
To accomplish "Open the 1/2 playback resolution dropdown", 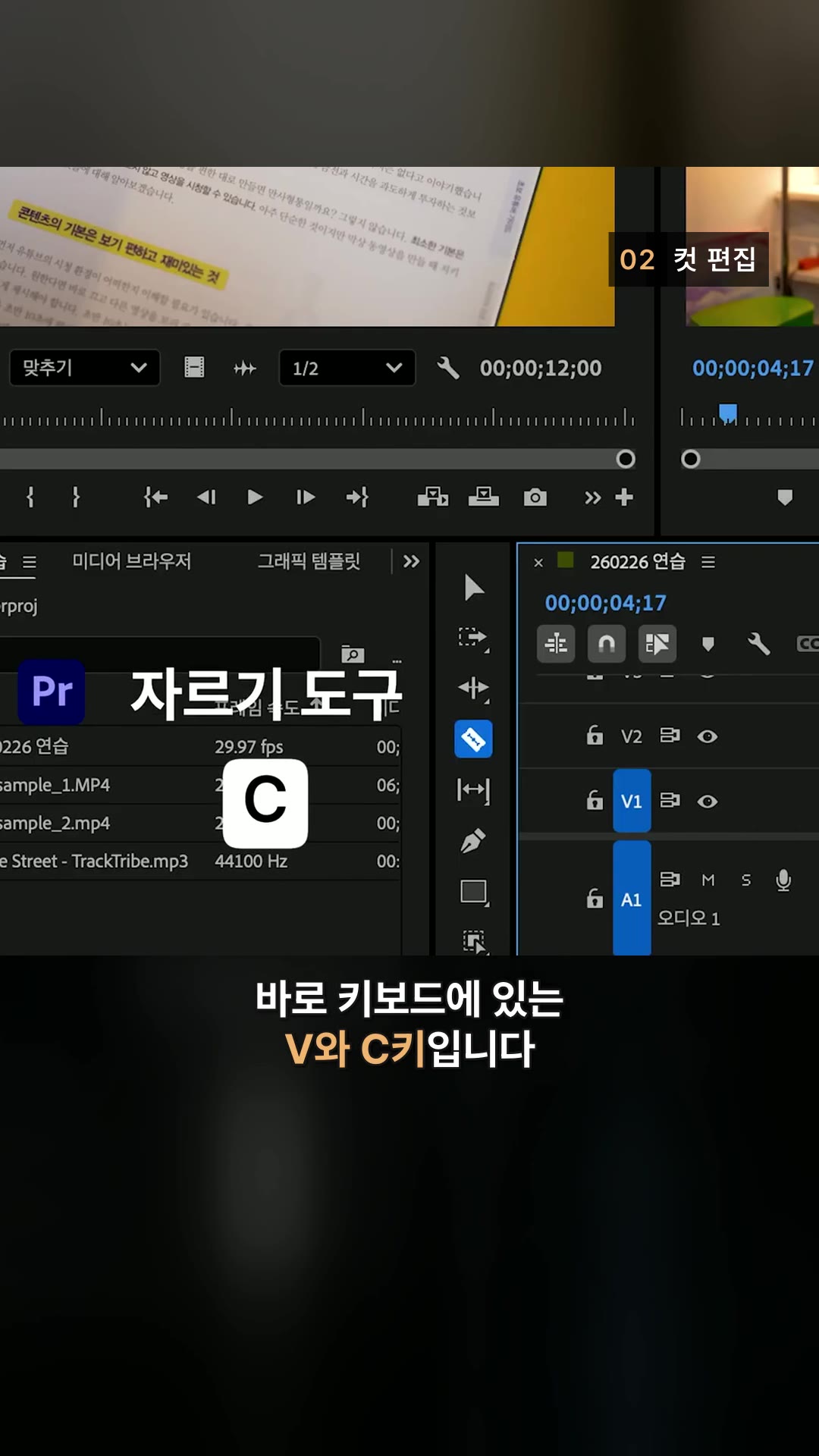I will 347,368.
